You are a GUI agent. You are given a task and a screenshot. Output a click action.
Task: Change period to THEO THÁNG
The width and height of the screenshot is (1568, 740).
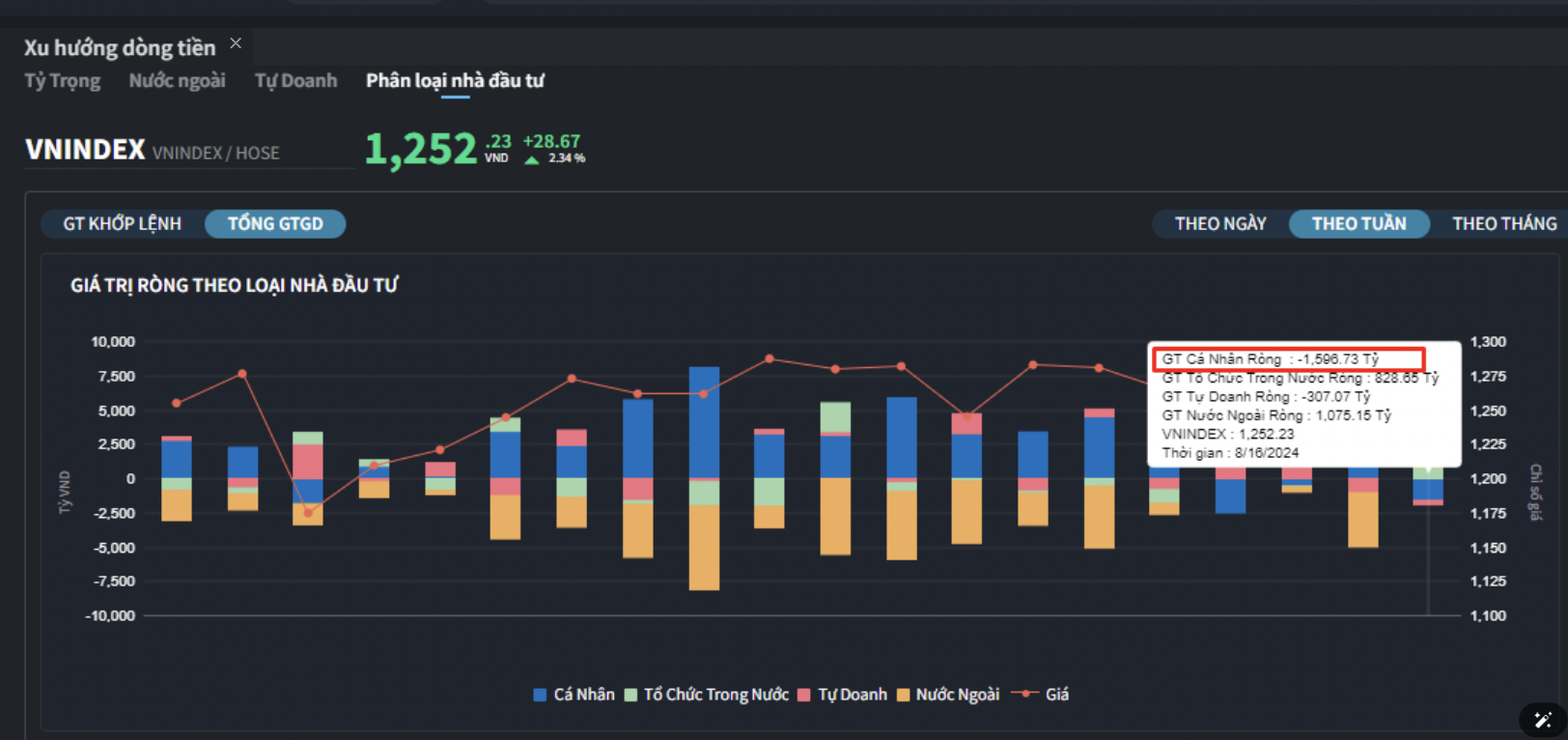(x=1503, y=224)
